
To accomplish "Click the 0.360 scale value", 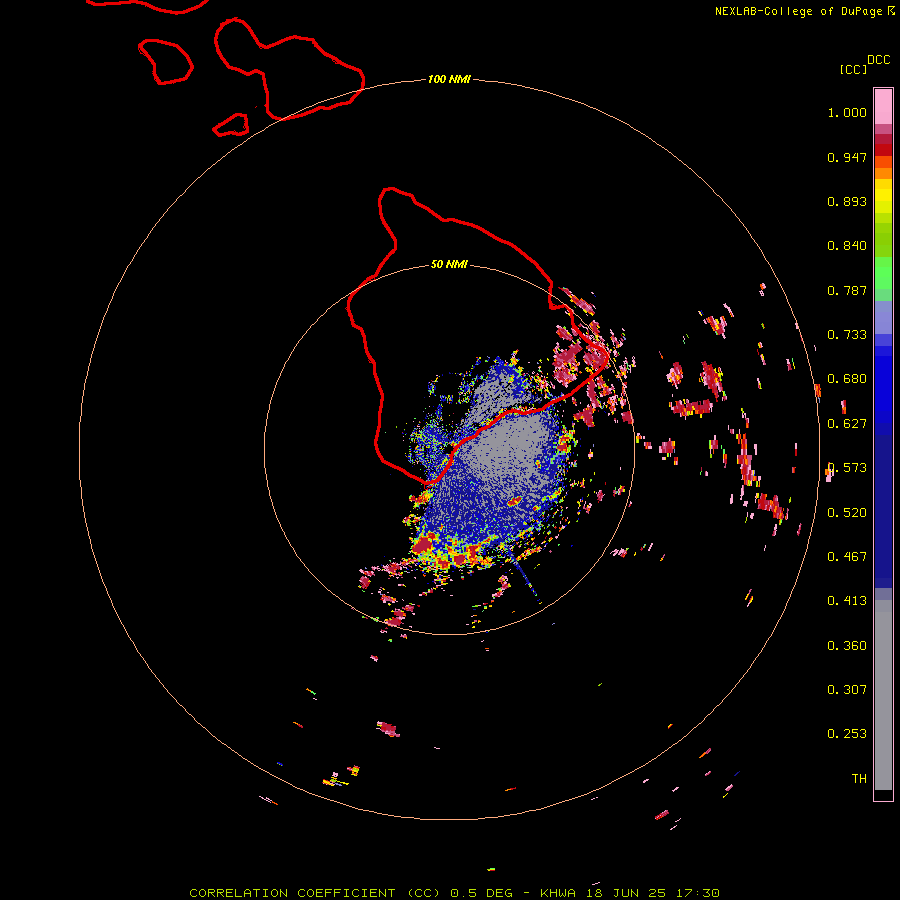I will pos(847,646).
